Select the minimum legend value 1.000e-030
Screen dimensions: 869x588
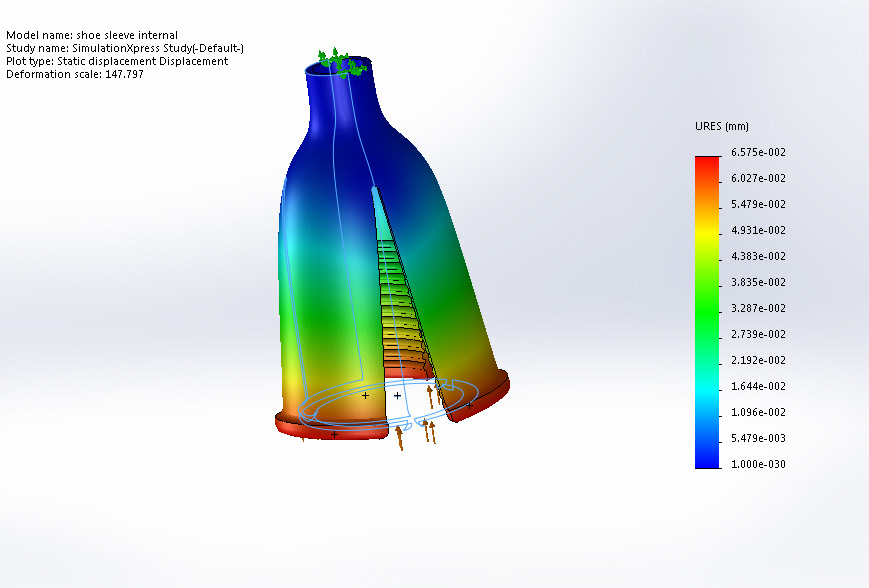[x=758, y=464]
